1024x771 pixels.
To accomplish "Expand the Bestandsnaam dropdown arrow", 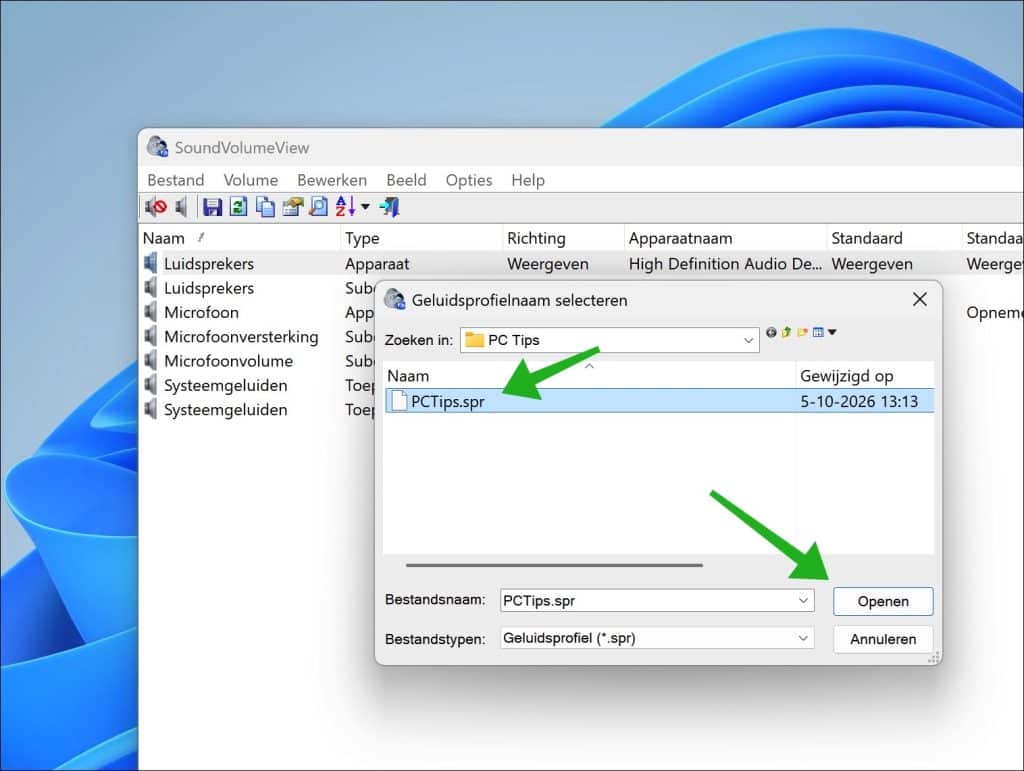I will [x=803, y=601].
